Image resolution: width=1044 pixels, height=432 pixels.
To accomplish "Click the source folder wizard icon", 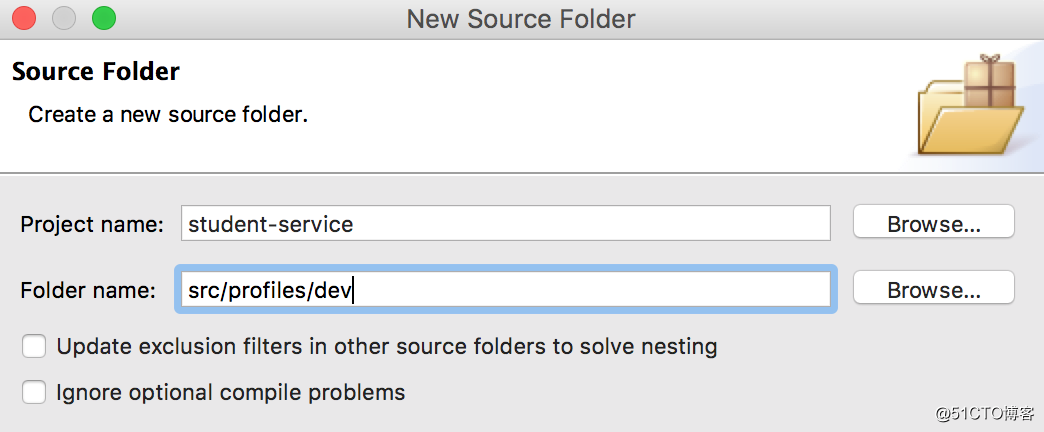I will pos(971,105).
